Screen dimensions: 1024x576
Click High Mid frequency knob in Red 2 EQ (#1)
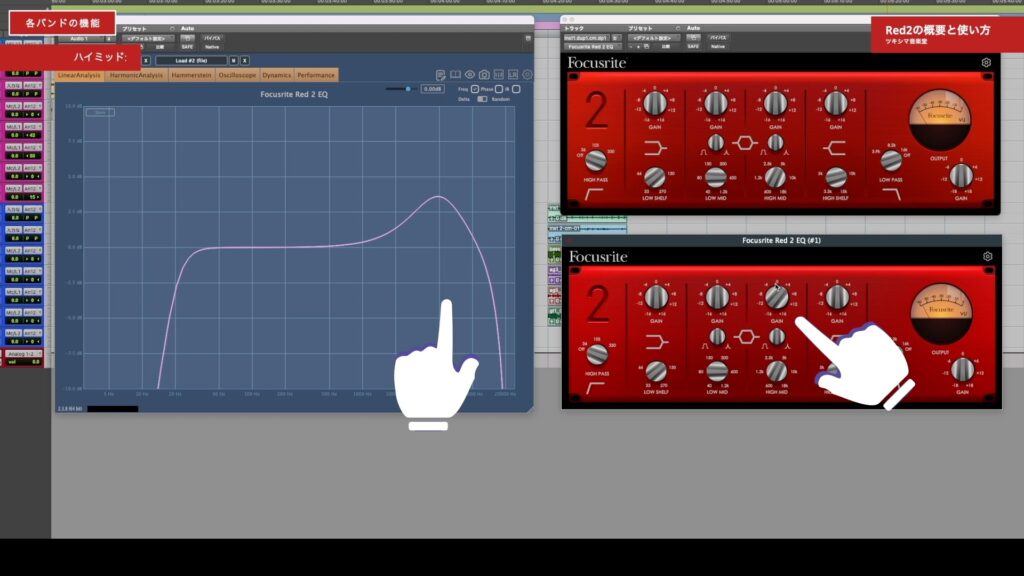(x=776, y=370)
